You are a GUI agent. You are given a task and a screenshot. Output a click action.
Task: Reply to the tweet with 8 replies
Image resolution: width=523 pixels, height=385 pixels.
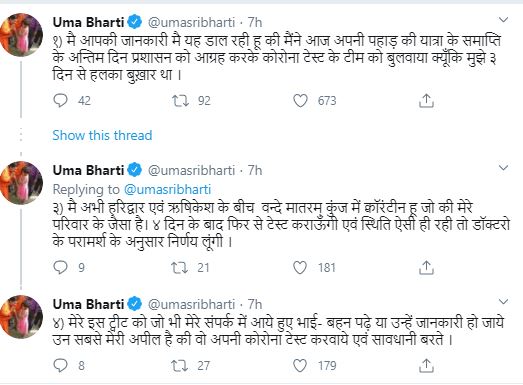(60, 365)
